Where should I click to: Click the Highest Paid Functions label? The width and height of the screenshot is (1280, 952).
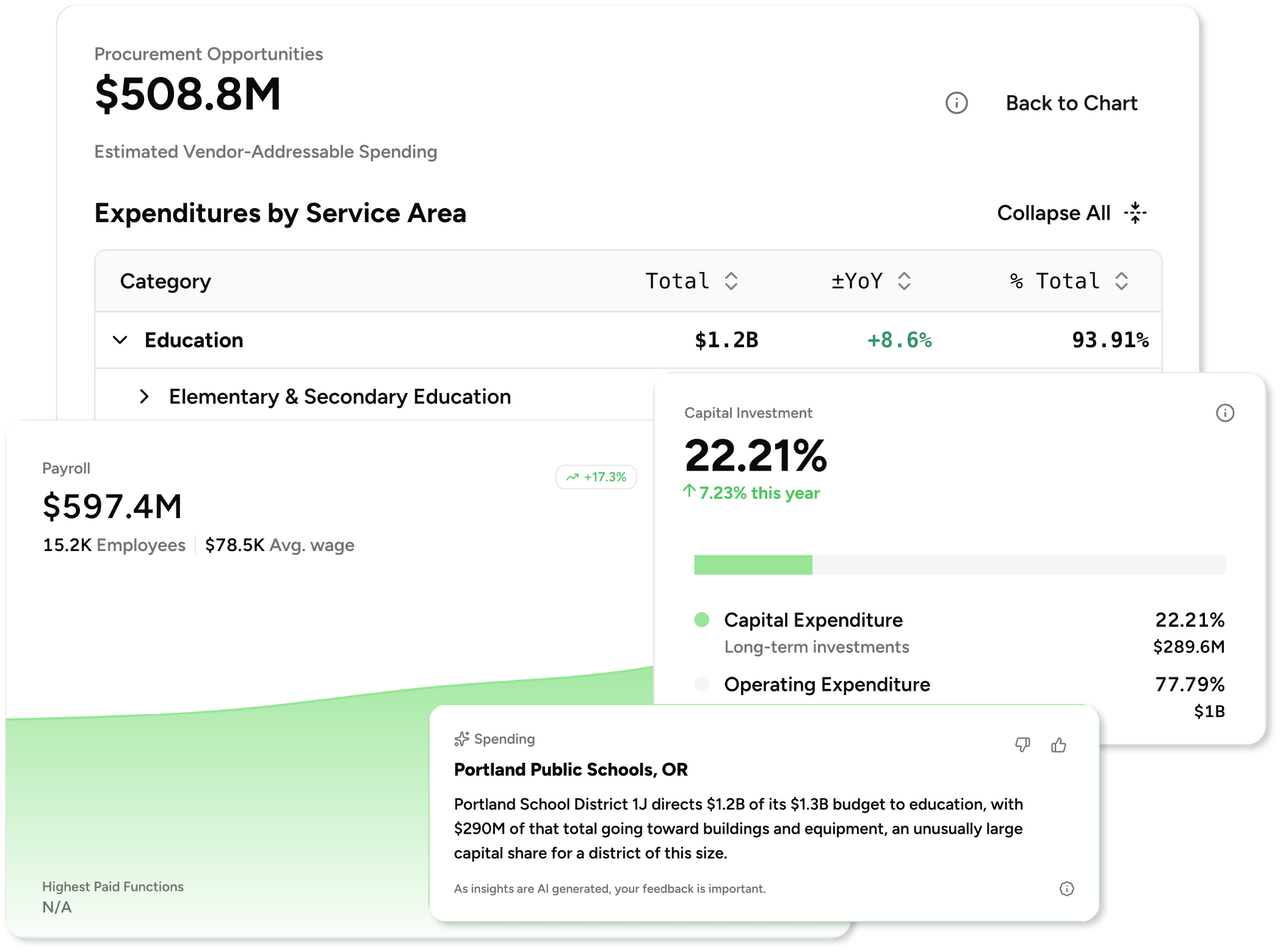click(113, 887)
